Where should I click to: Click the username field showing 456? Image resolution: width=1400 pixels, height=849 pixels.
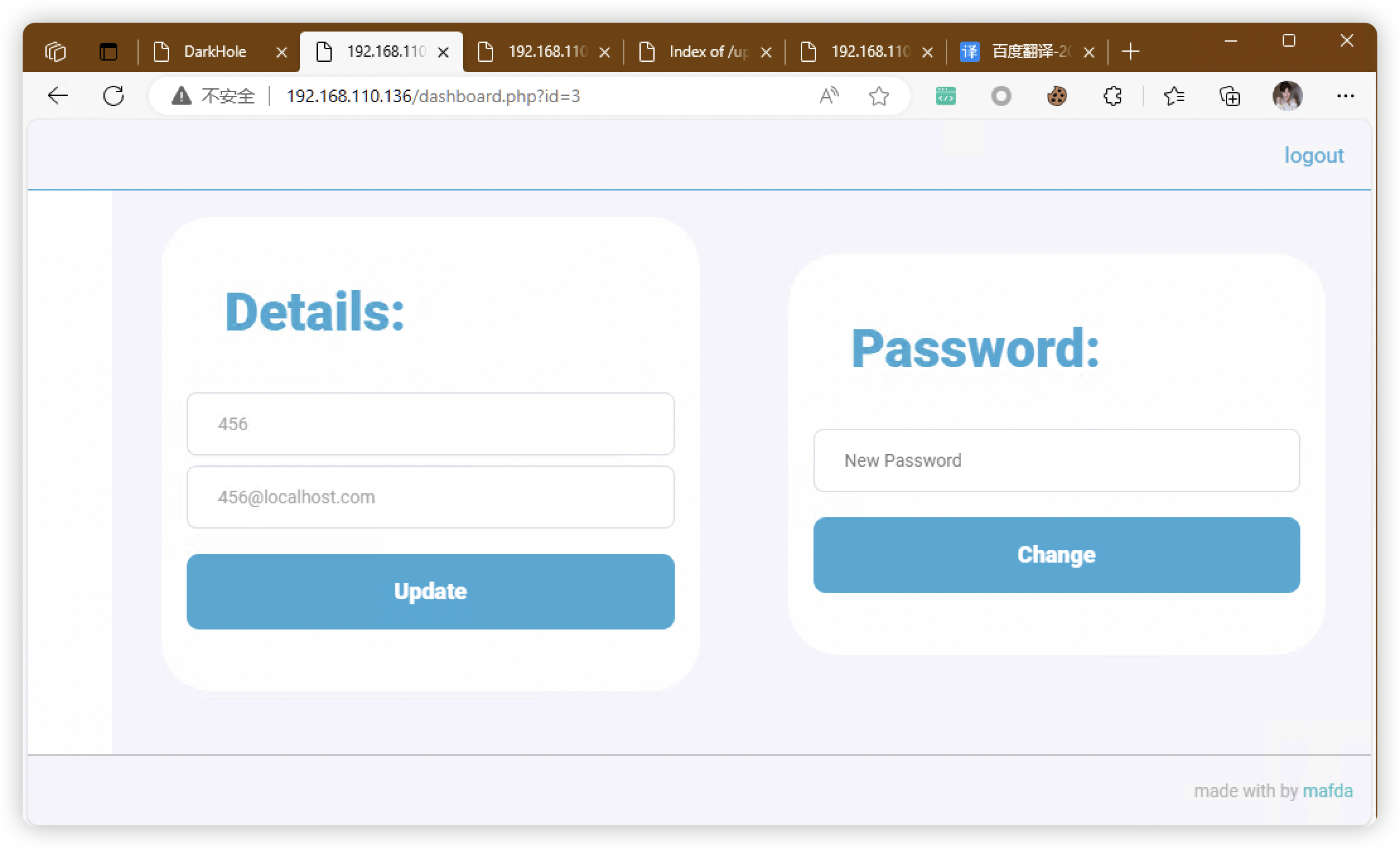430,423
